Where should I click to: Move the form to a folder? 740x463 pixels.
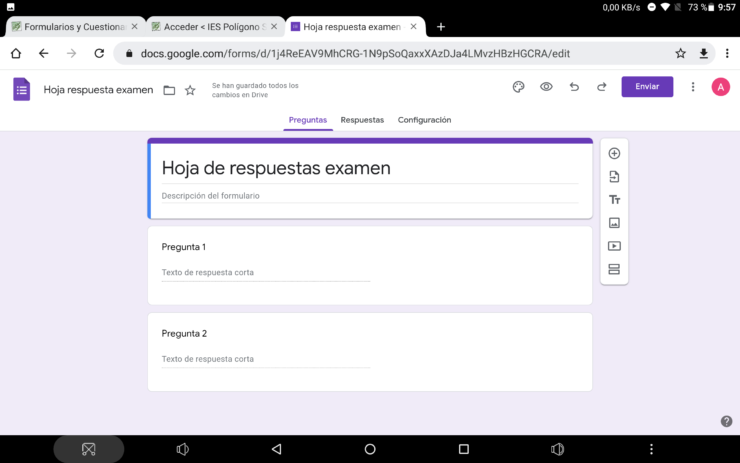[169, 90]
